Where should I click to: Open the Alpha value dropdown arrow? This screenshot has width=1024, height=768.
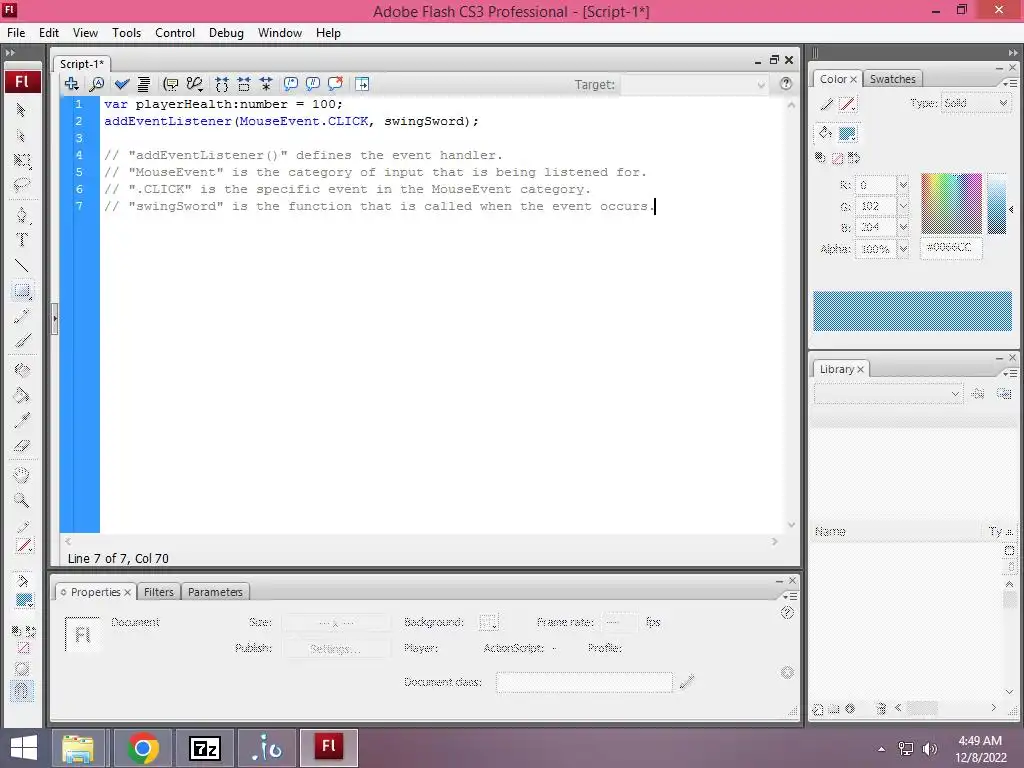point(903,249)
